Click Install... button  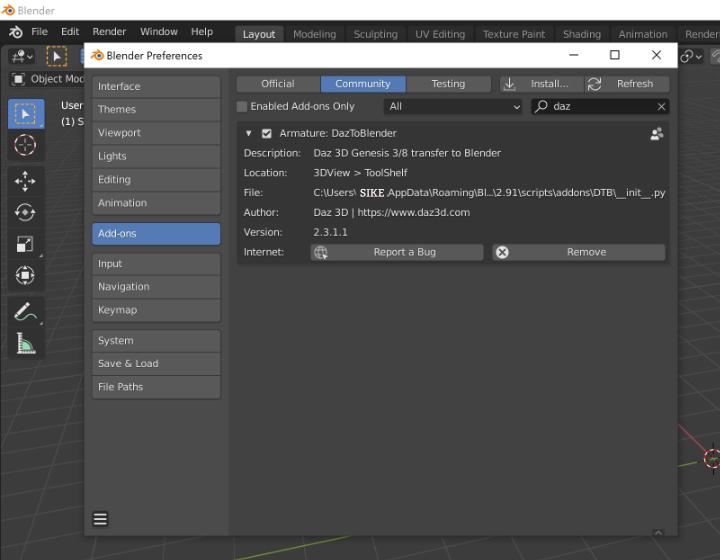[x=541, y=84]
